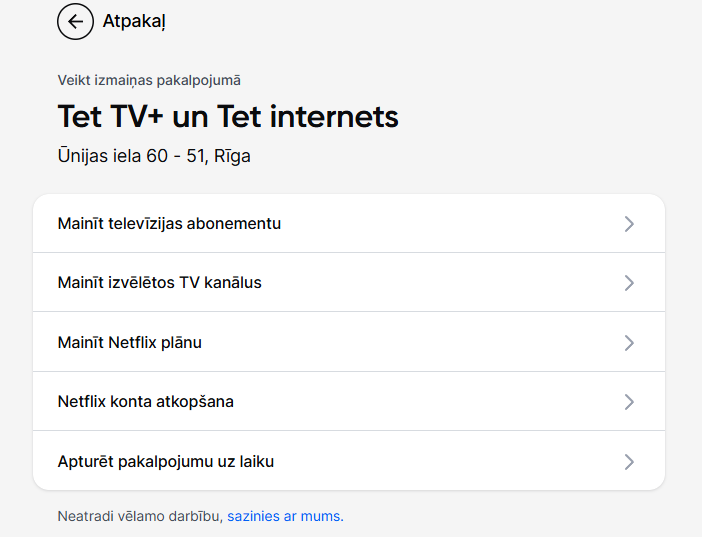The image size is (702, 537).
Task: Click empty middle of television subscription row
Action: (448, 223)
